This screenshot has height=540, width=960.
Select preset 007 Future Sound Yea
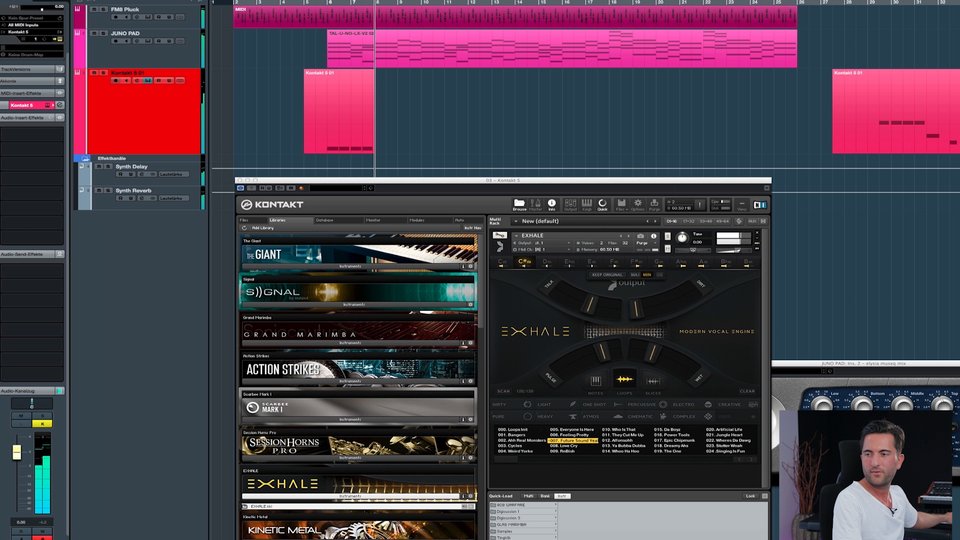click(x=573, y=441)
